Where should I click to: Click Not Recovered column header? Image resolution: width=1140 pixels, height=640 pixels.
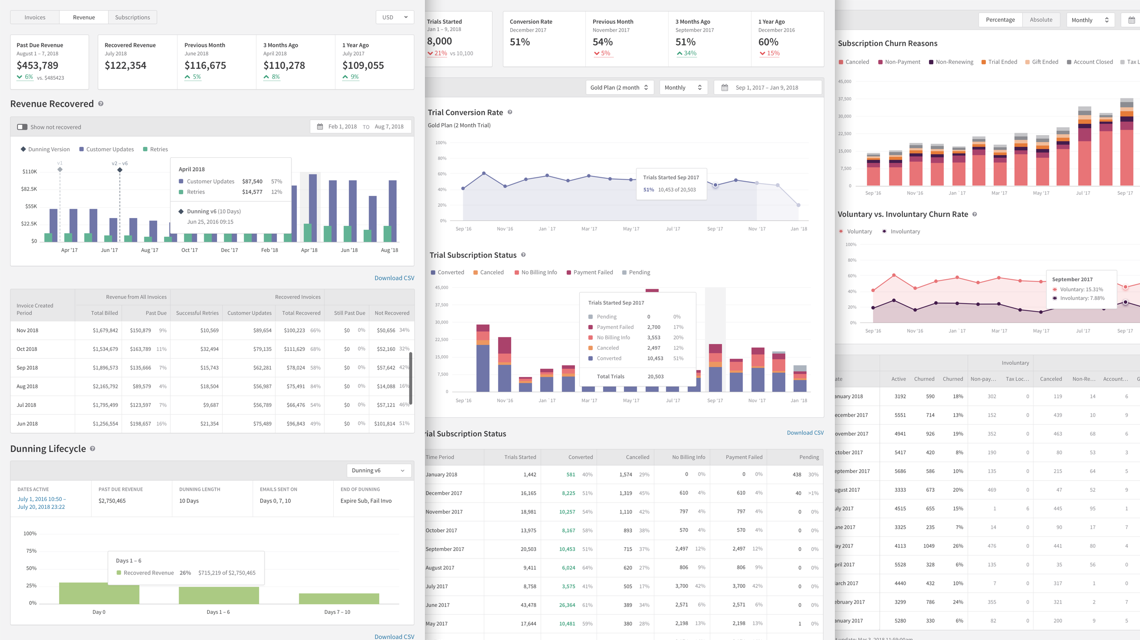392,313
